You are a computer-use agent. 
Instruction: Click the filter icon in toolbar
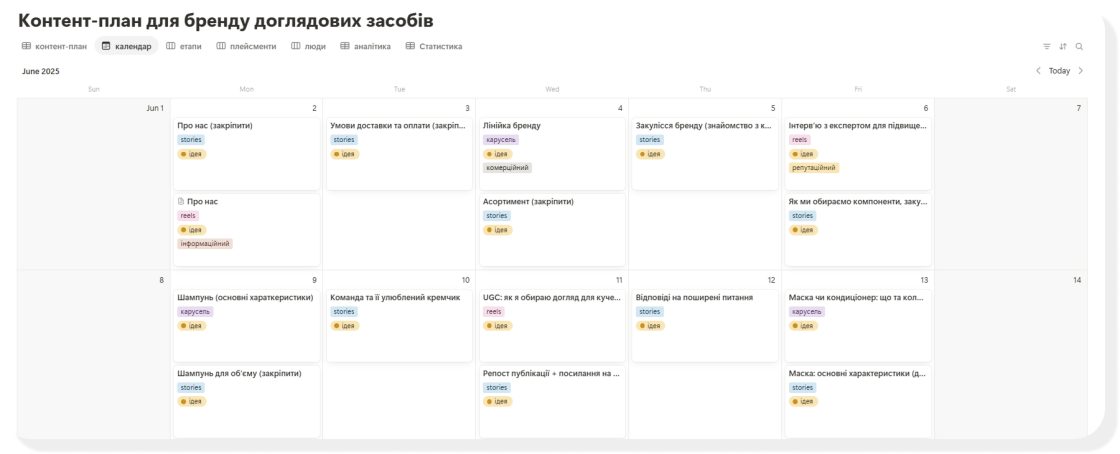(x=1046, y=46)
